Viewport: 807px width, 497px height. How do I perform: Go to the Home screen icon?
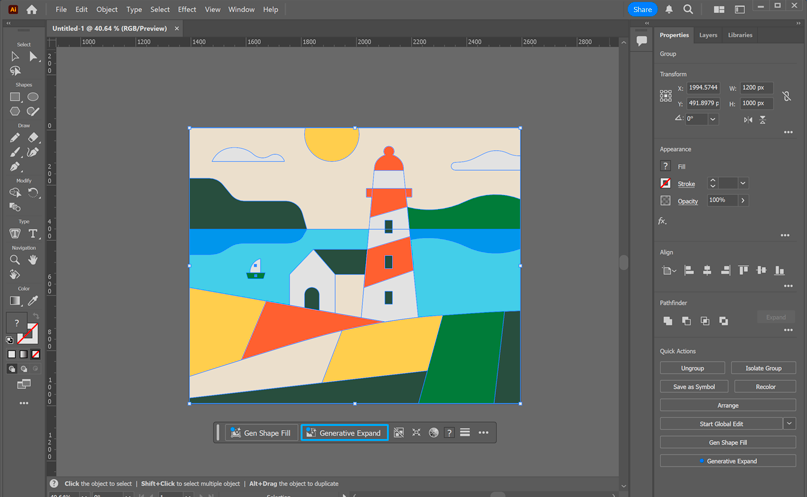[x=32, y=9]
